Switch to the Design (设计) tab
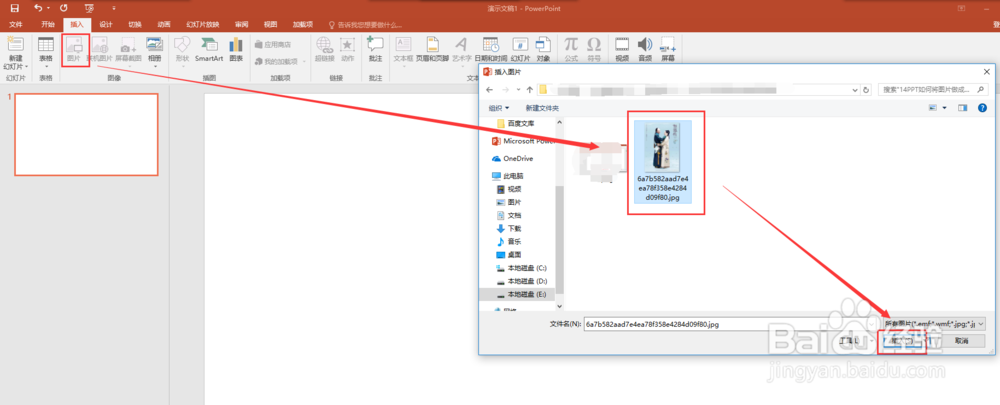This screenshot has height=405, width=1000. (x=106, y=25)
